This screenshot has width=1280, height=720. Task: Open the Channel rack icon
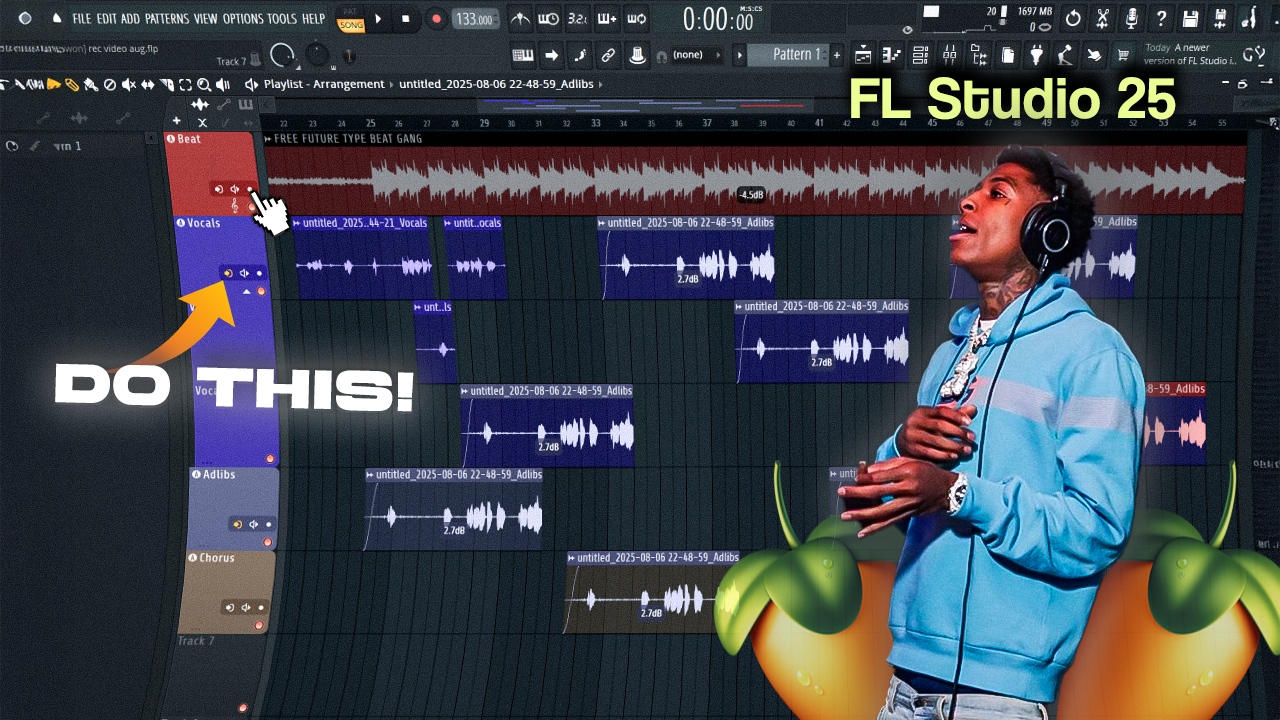(x=921, y=55)
